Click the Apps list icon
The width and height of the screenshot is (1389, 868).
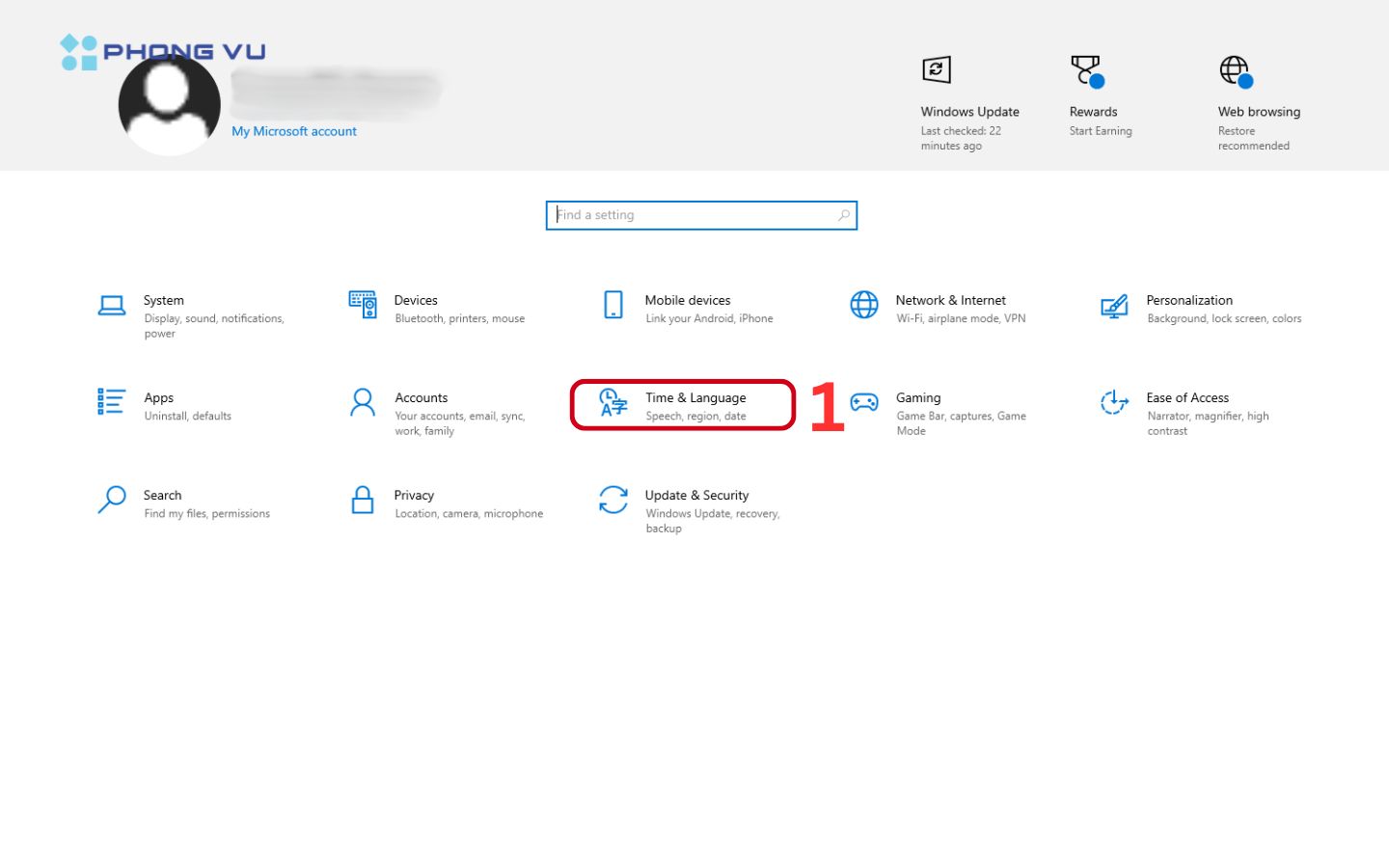[x=111, y=401]
